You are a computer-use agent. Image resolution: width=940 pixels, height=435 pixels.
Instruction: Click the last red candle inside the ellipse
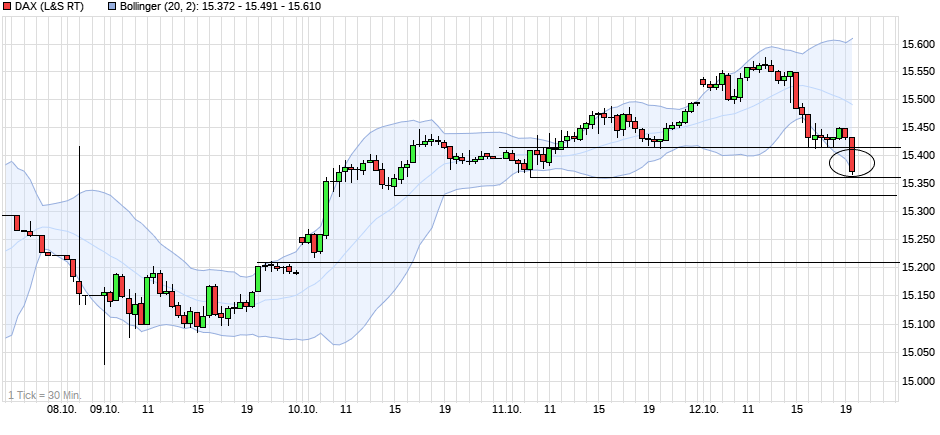coord(852,156)
